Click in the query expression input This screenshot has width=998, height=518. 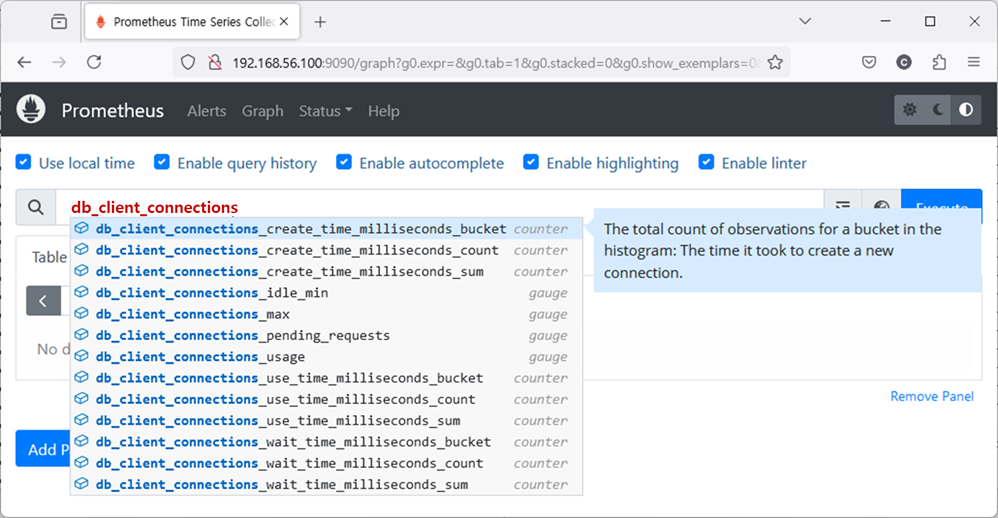click(439, 207)
